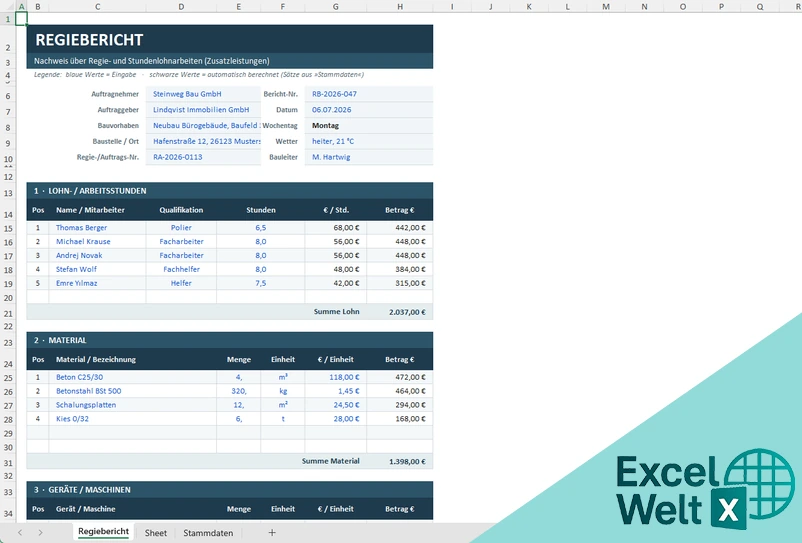Click the 7,5 hours cell
The height and width of the screenshot is (543, 802).
(261, 283)
